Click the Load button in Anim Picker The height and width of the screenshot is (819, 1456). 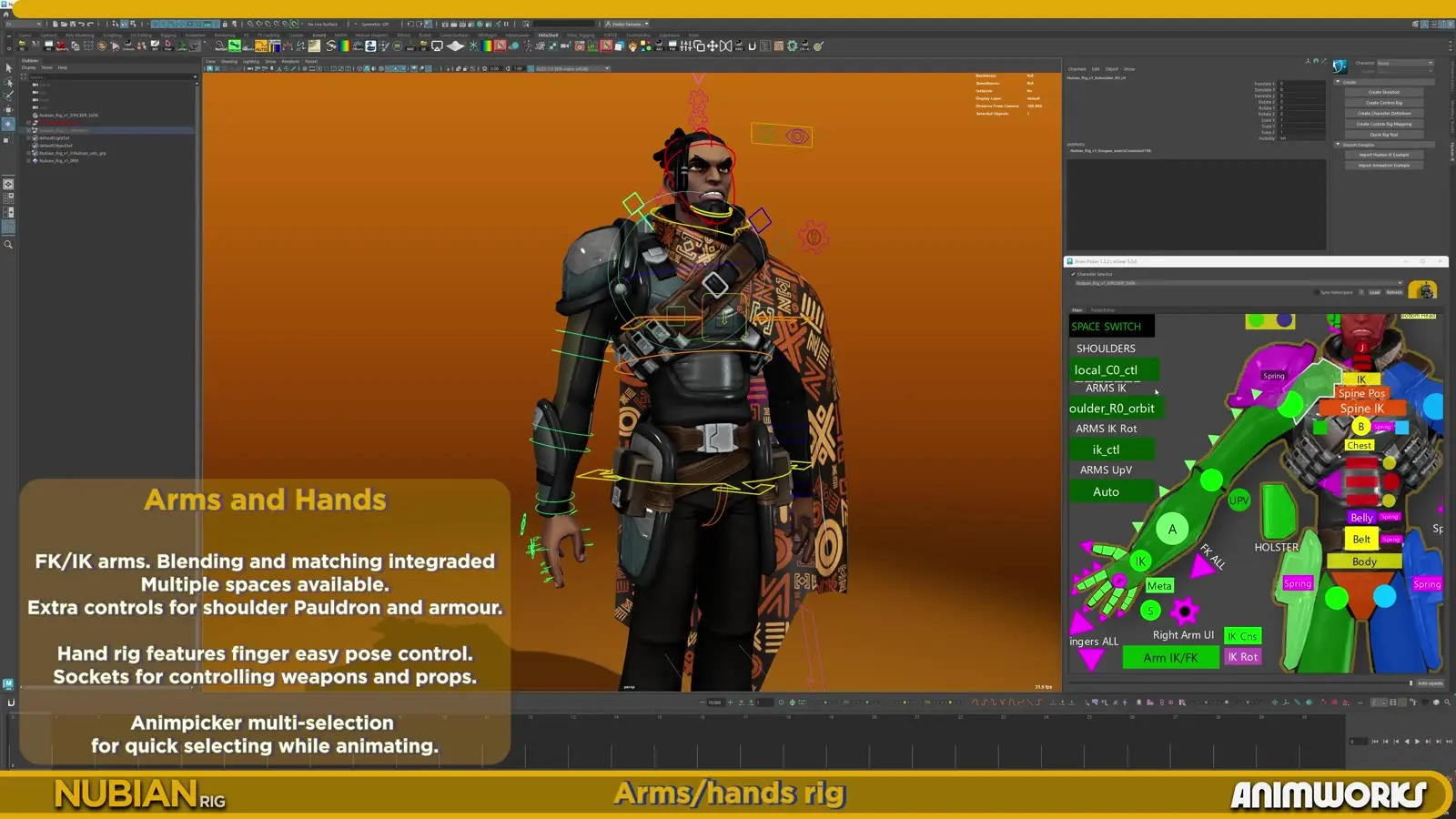[x=1374, y=292]
